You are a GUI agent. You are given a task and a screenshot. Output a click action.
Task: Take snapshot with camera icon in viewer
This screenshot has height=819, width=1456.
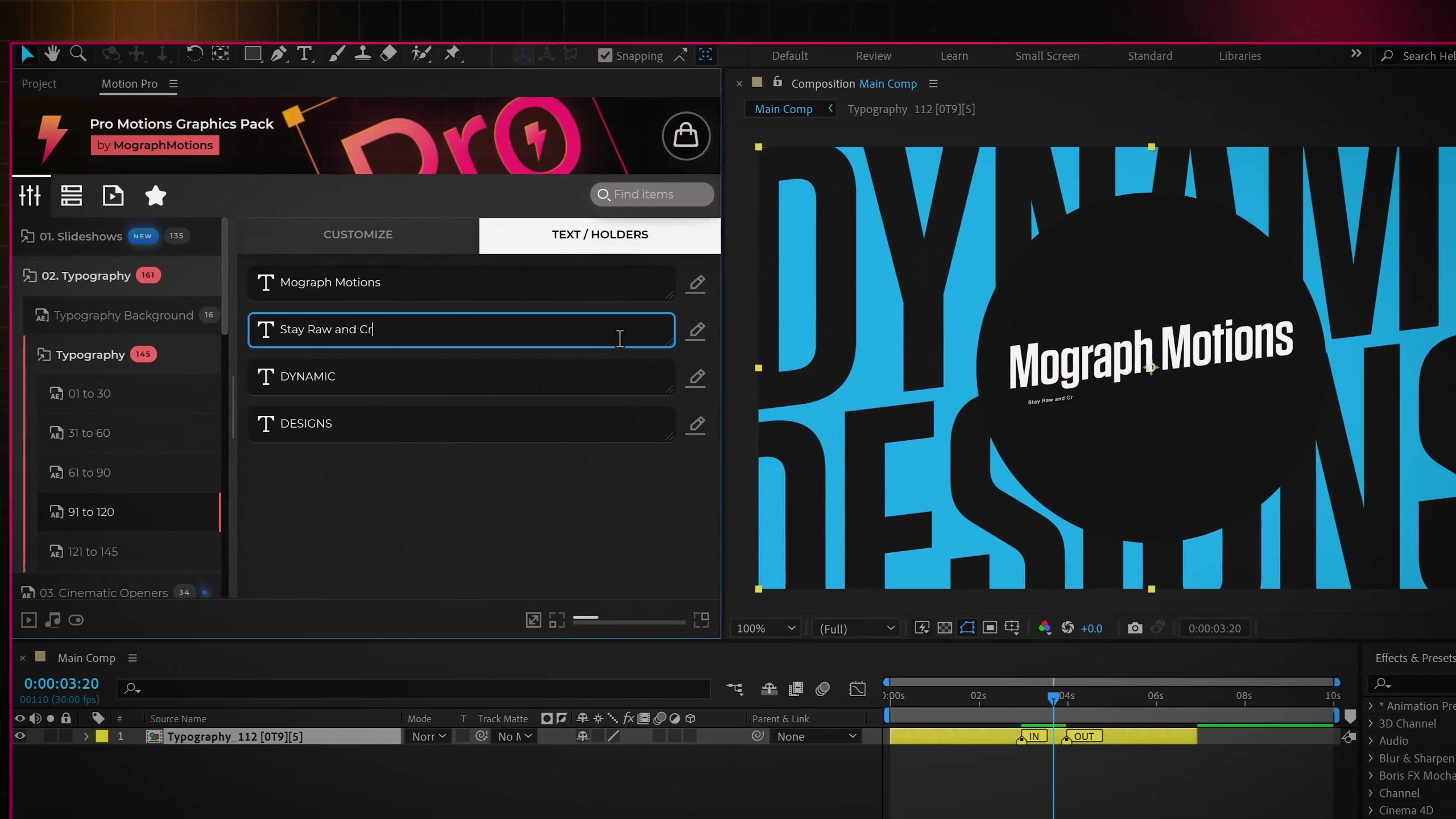1135,628
